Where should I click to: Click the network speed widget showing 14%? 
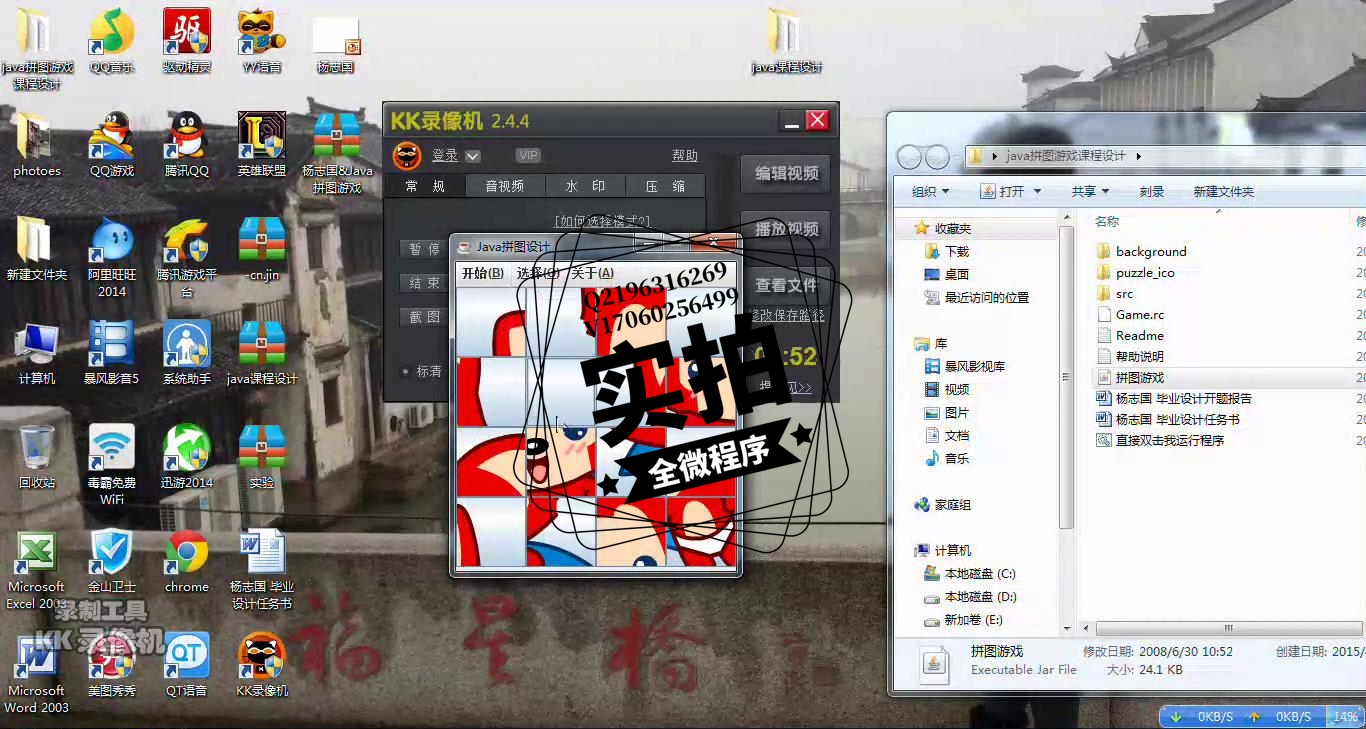pos(1261,717)
